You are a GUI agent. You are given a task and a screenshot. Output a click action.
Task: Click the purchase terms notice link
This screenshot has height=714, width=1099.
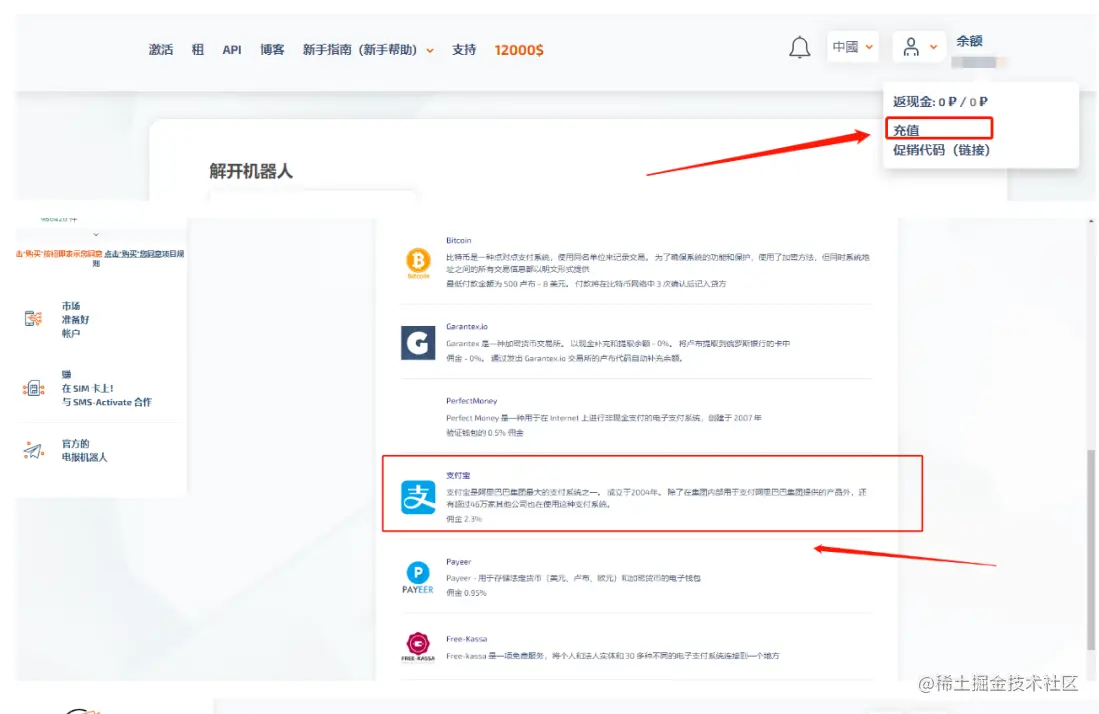click(100, 257)
